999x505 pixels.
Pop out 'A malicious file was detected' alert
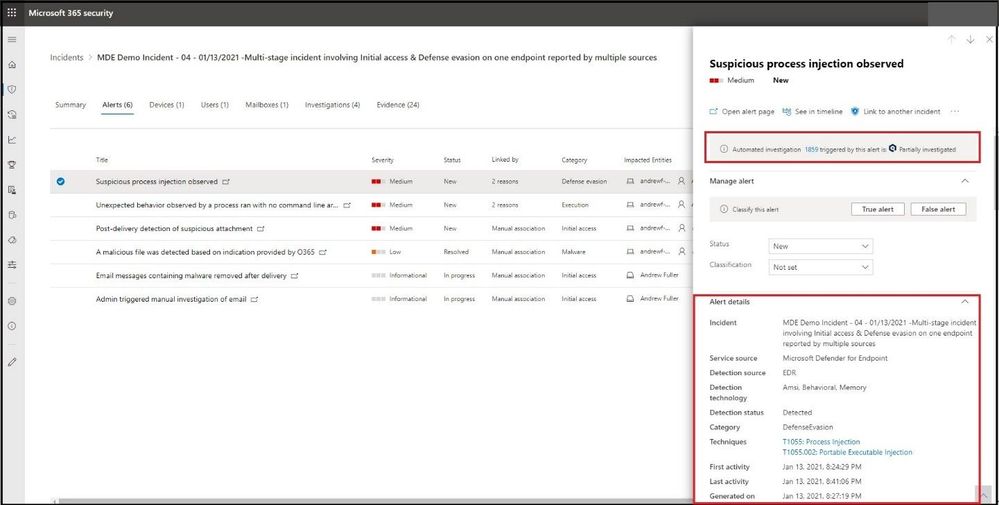click(323, 252)
